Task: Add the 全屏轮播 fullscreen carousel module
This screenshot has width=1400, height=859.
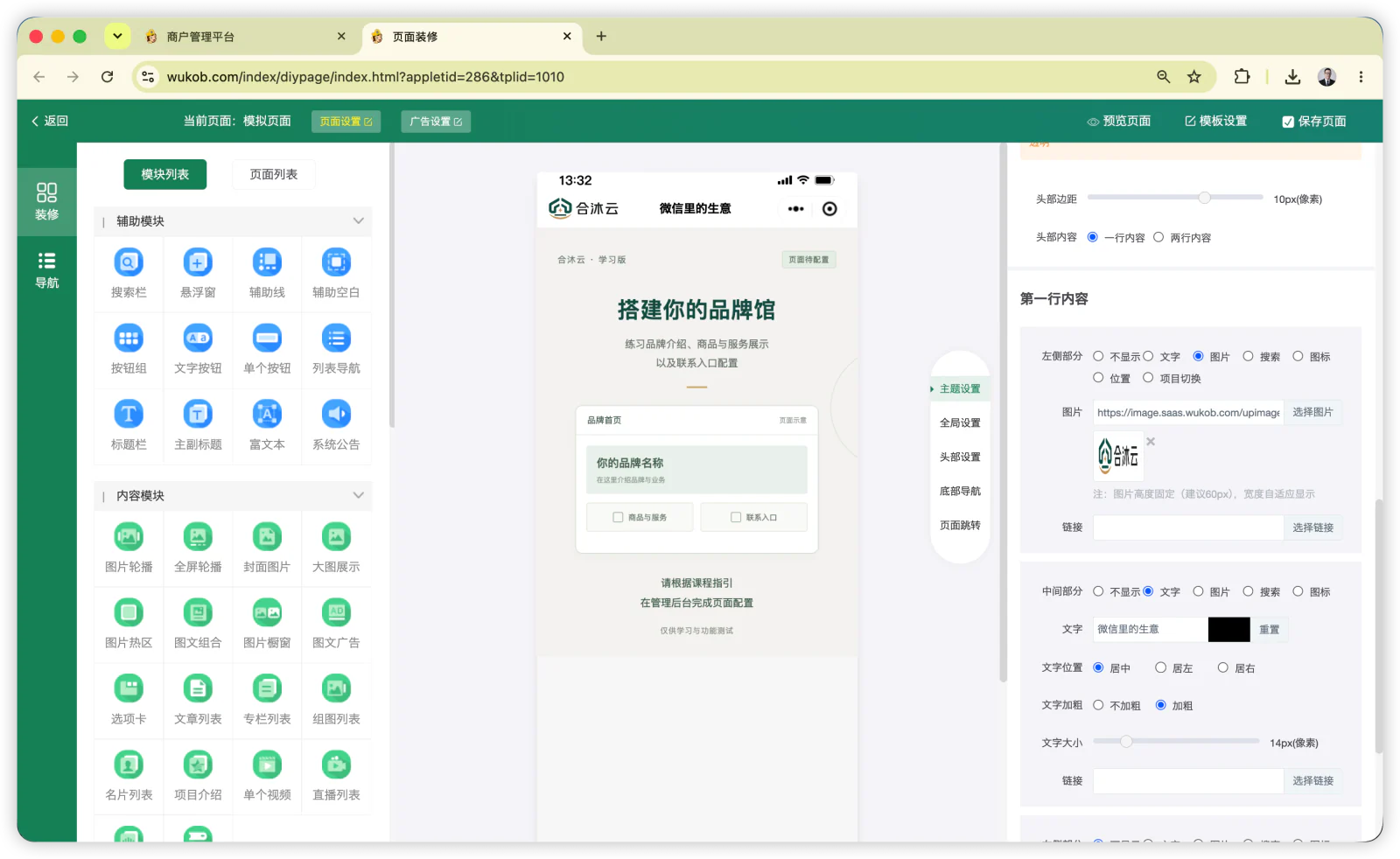Action: [198, 548]
